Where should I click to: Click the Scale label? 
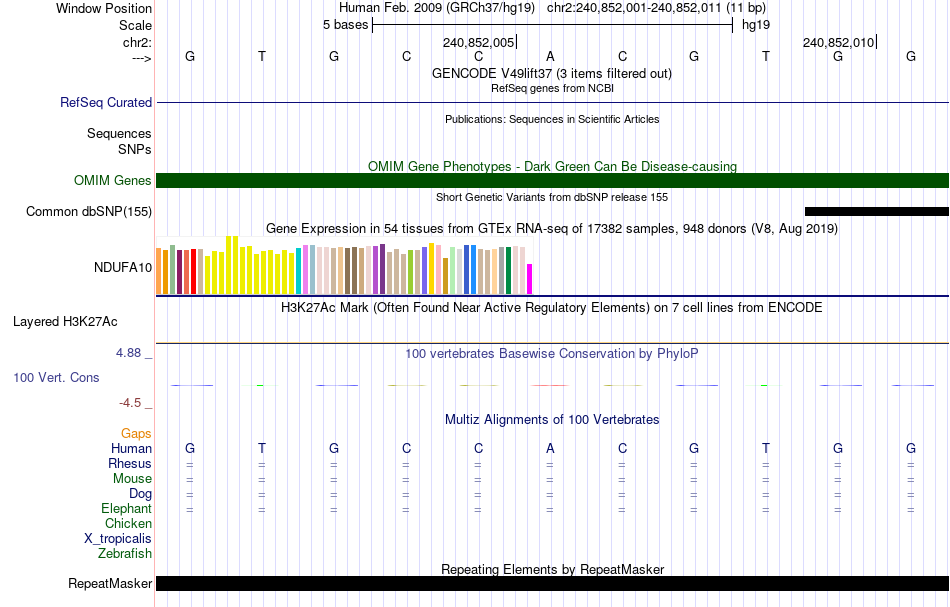tap(136, 25)
